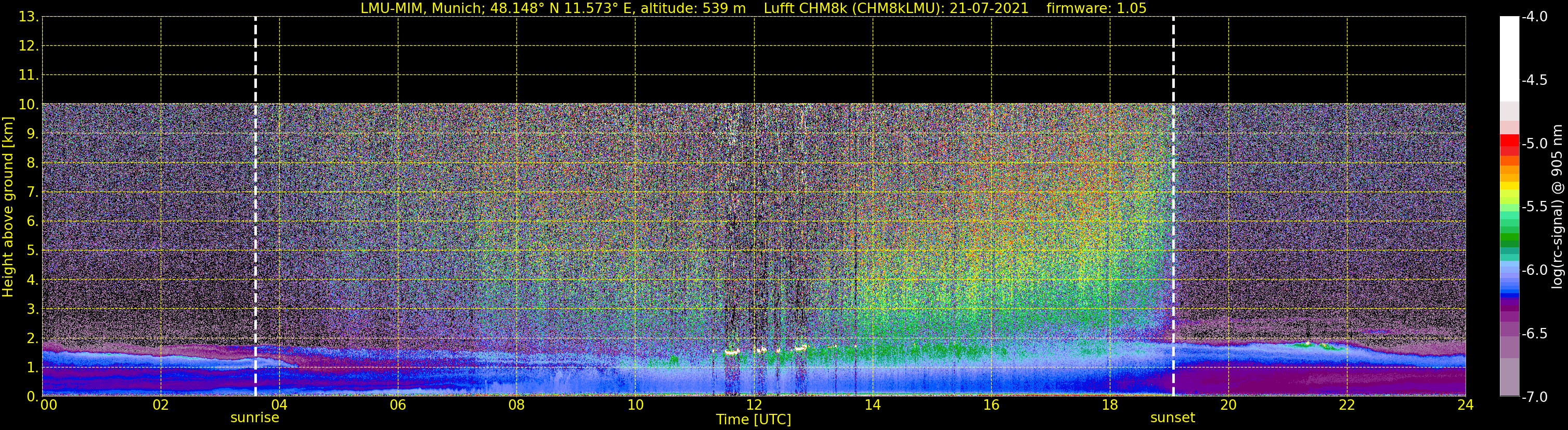Click the '14' time axis tick label

(873, 405)
